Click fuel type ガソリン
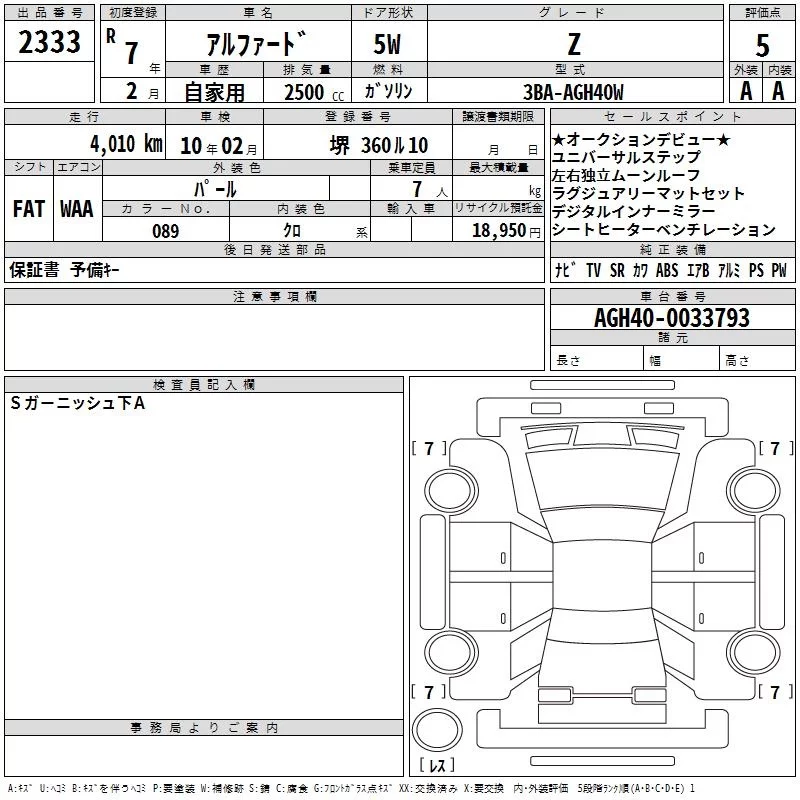 click(388, 91)
